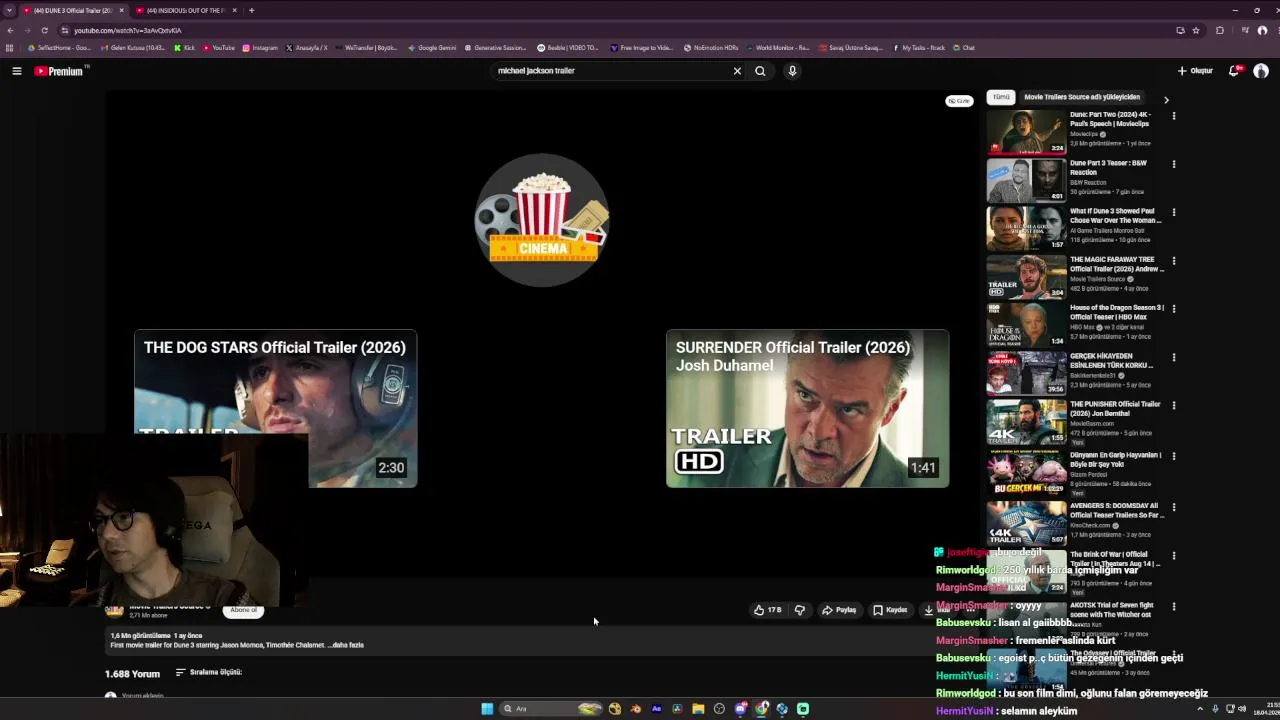The image size is (1280, 720).
Task: Open a new browser tab
Action: [x=251, y=10]
